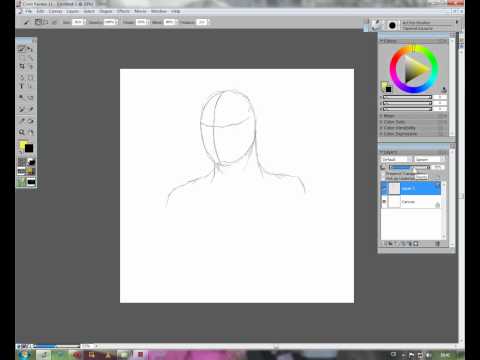Open the Windows Start button
The image size is (480, 360).
click(x=24, y=355)
